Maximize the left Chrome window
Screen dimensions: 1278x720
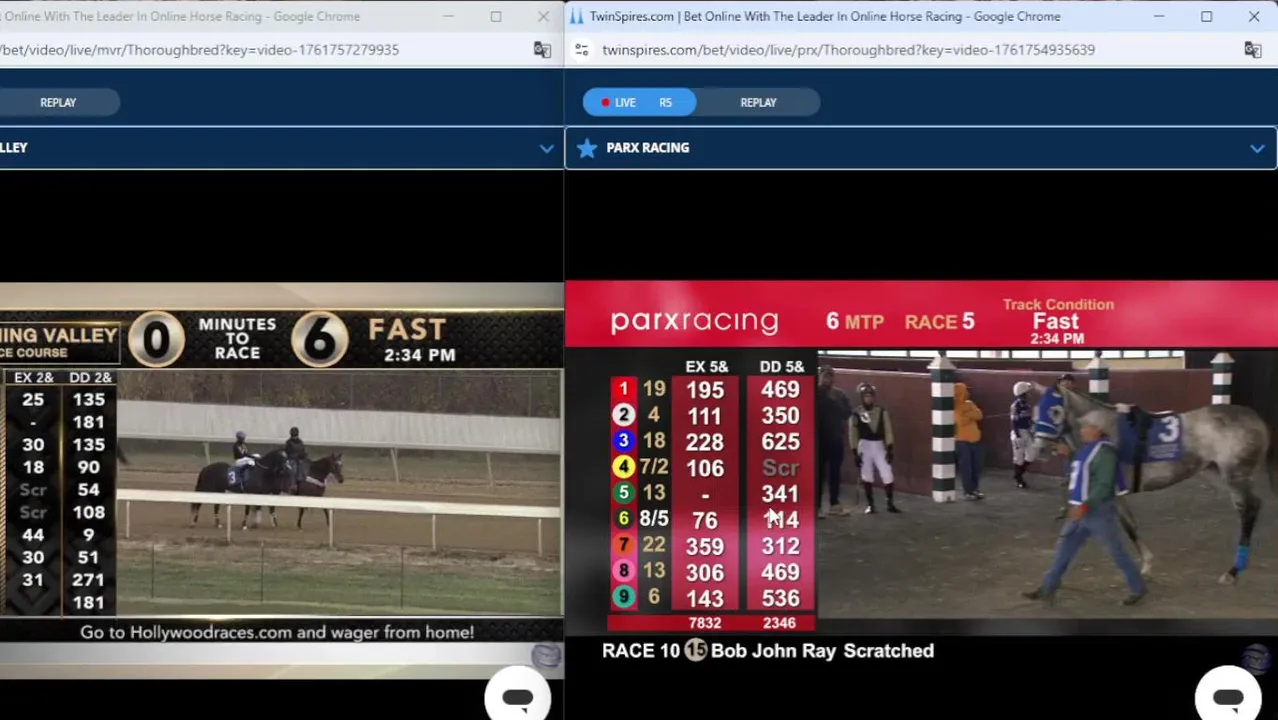pos(495,16)
